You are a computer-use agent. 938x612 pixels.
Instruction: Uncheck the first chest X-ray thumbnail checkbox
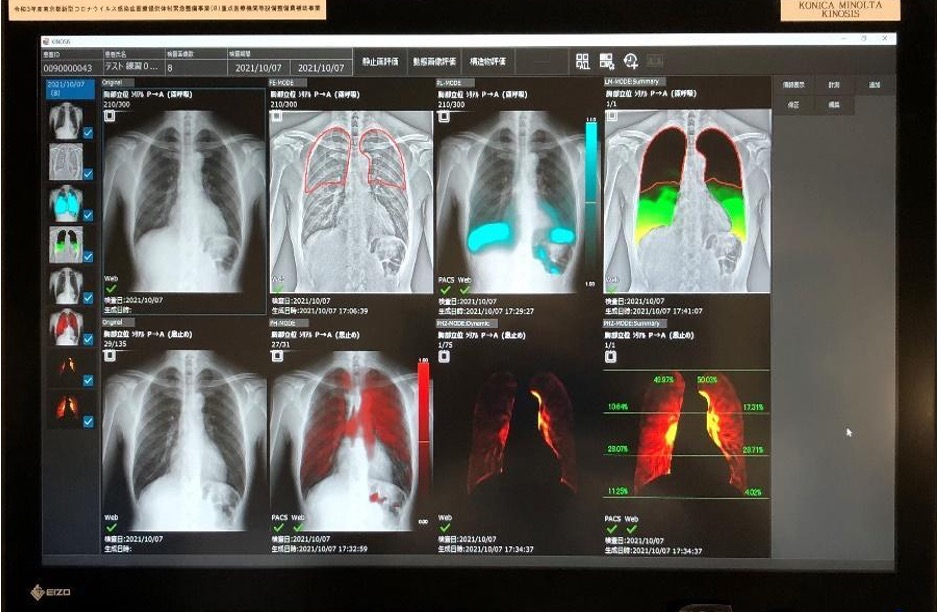pyautogui.click(x=88, y=133)
